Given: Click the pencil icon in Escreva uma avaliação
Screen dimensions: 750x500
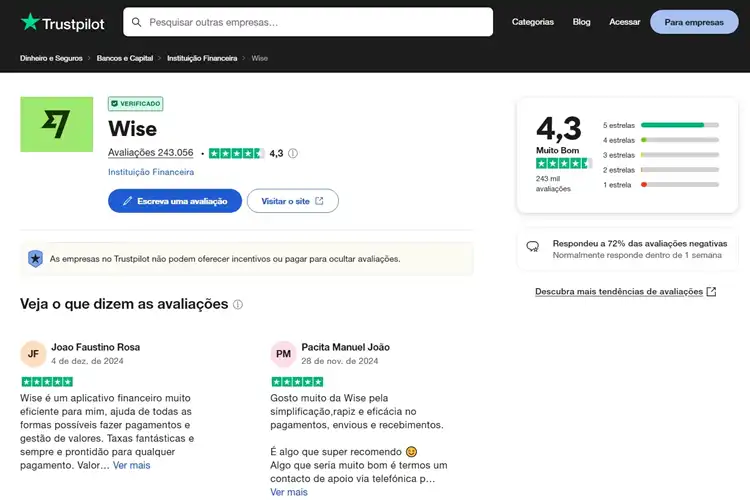Looking at the screenshot, I should 127,201.
